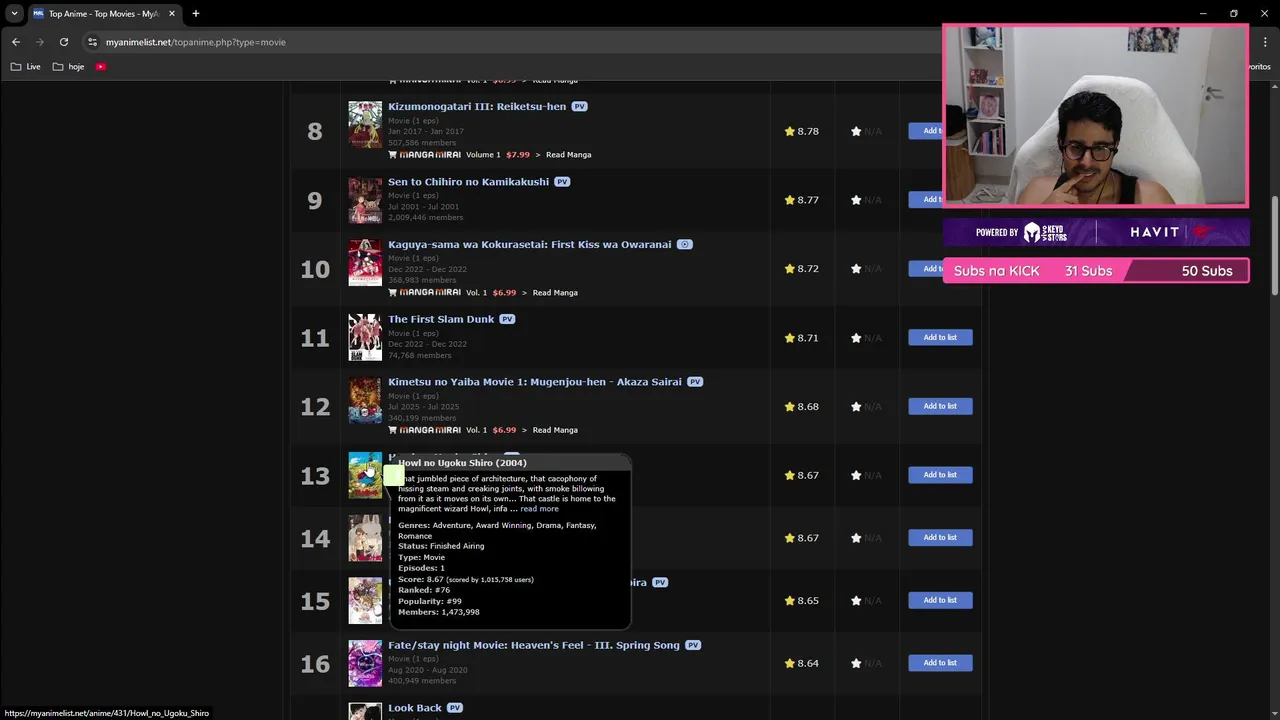This screenshot has height=720, width=1280.
Task: Click Manga Mirai cart icon under Kaguya-sama
Action: click(393, 293)
